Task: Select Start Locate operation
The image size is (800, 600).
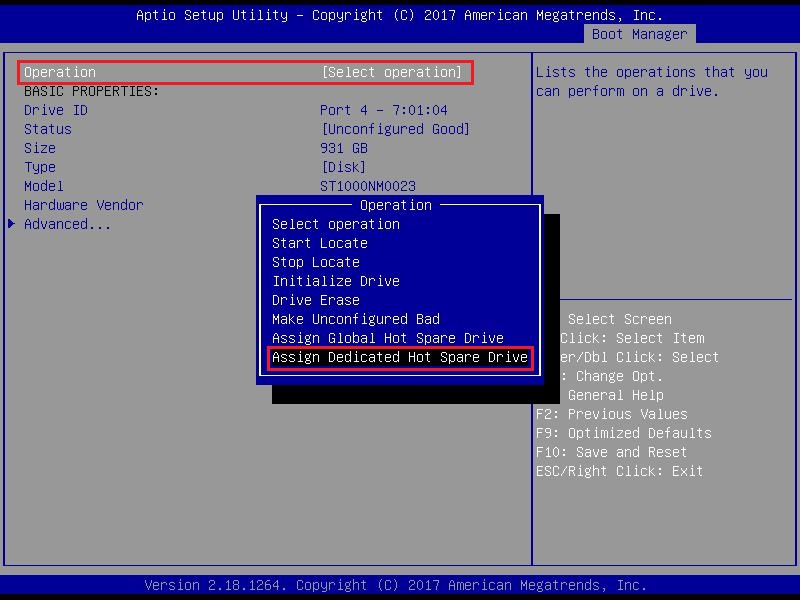Action: (x=319, y=243)
